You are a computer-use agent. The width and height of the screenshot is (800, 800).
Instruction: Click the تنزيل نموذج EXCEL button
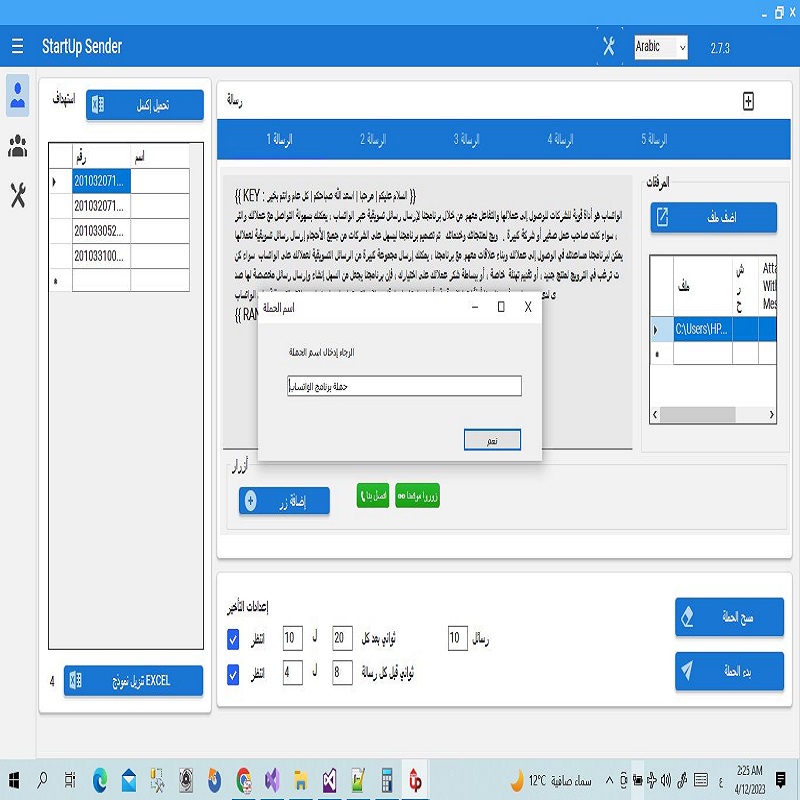coord(133,681)
